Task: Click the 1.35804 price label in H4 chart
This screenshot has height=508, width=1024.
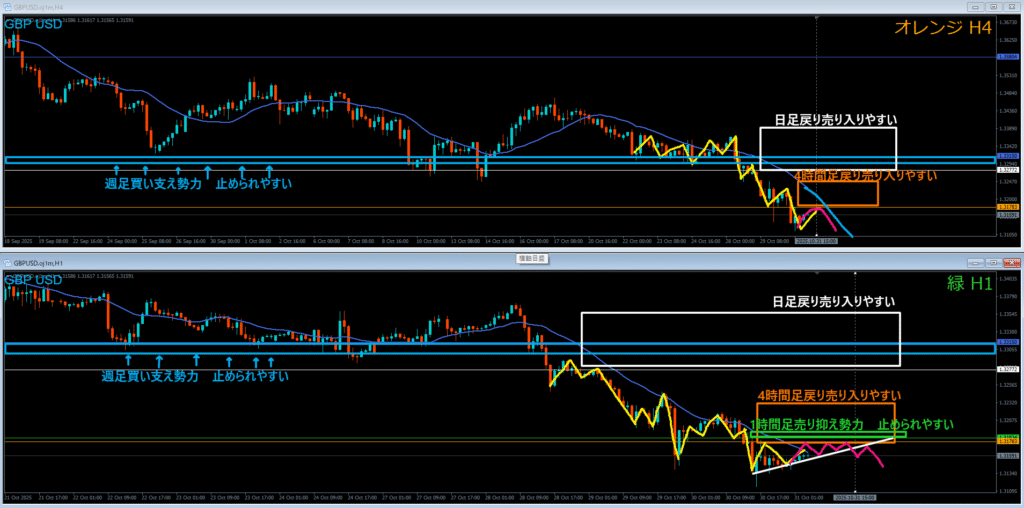Action: click(1006, 57)
